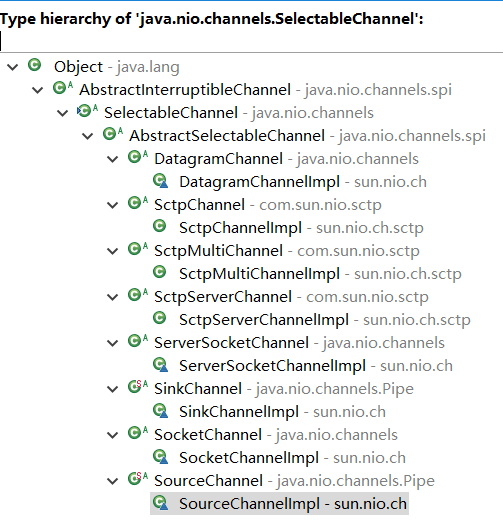Click the DatagramChannel abstract class icon
The width and height of the screenshot is (503, 532).
pos(138,157)
